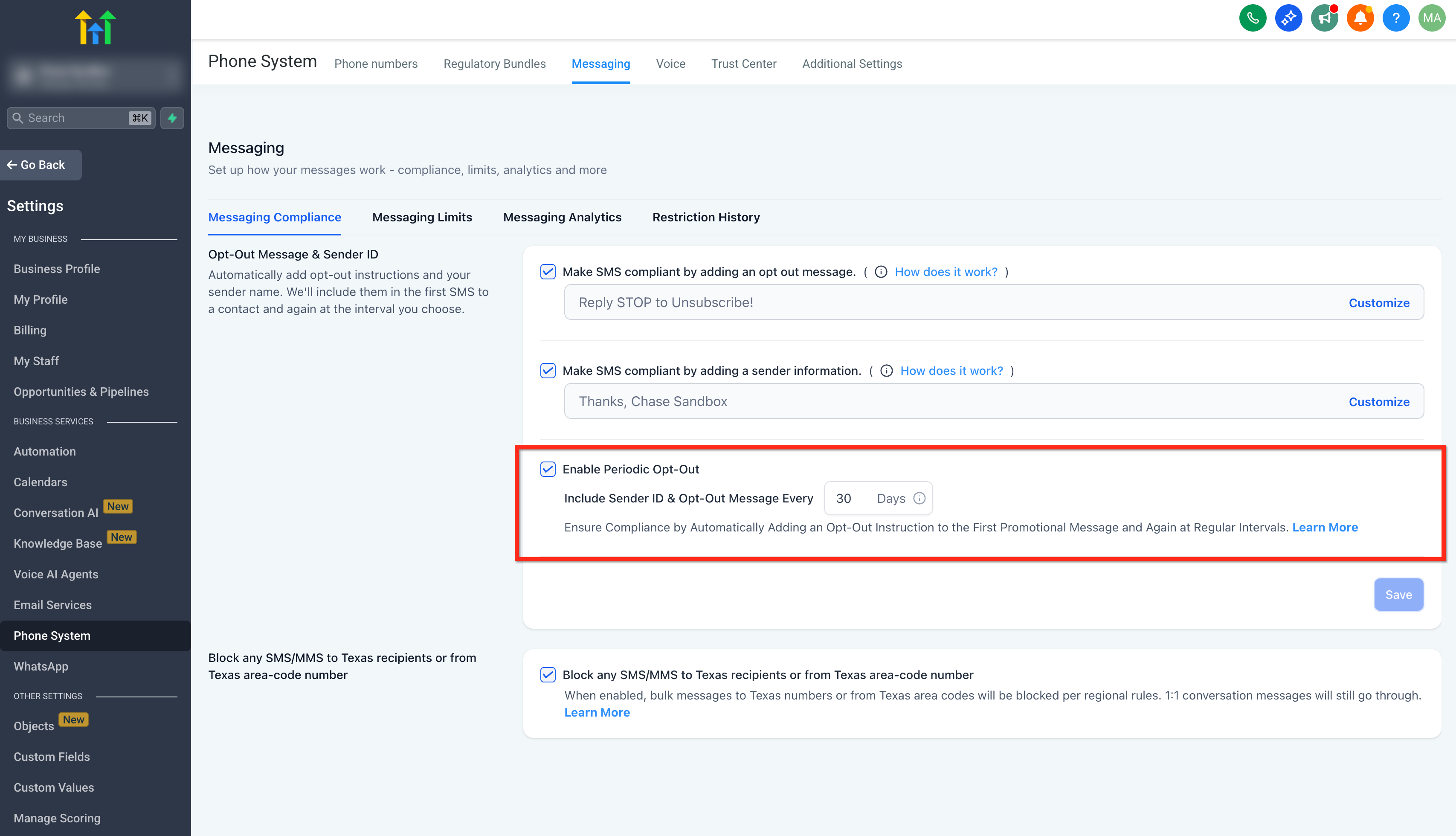1456x836 pixels.
Task: Open the MA user avatar menu
Action: click(1431, 18)
